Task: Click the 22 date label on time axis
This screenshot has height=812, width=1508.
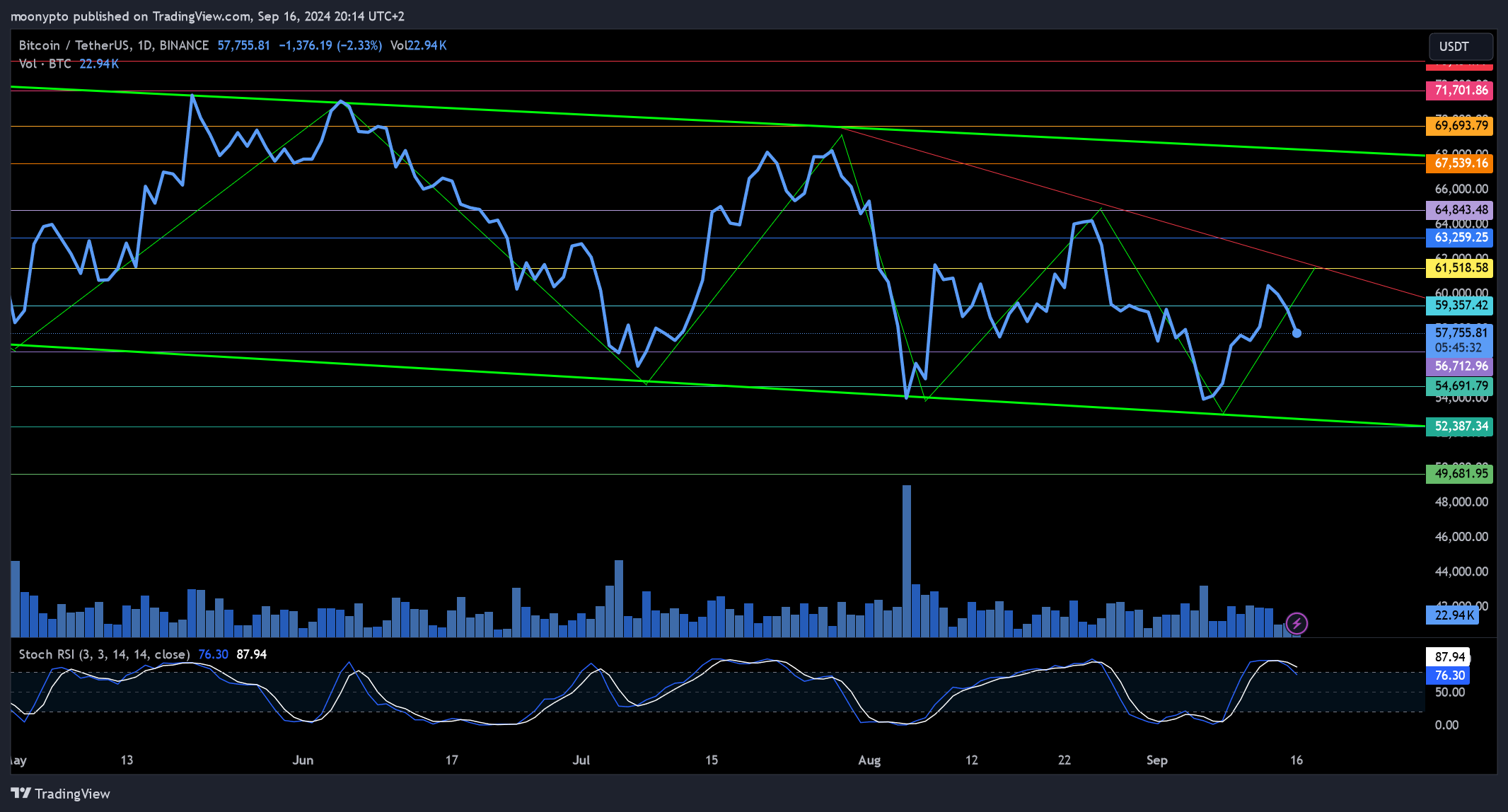Action: click(1064, 760)
